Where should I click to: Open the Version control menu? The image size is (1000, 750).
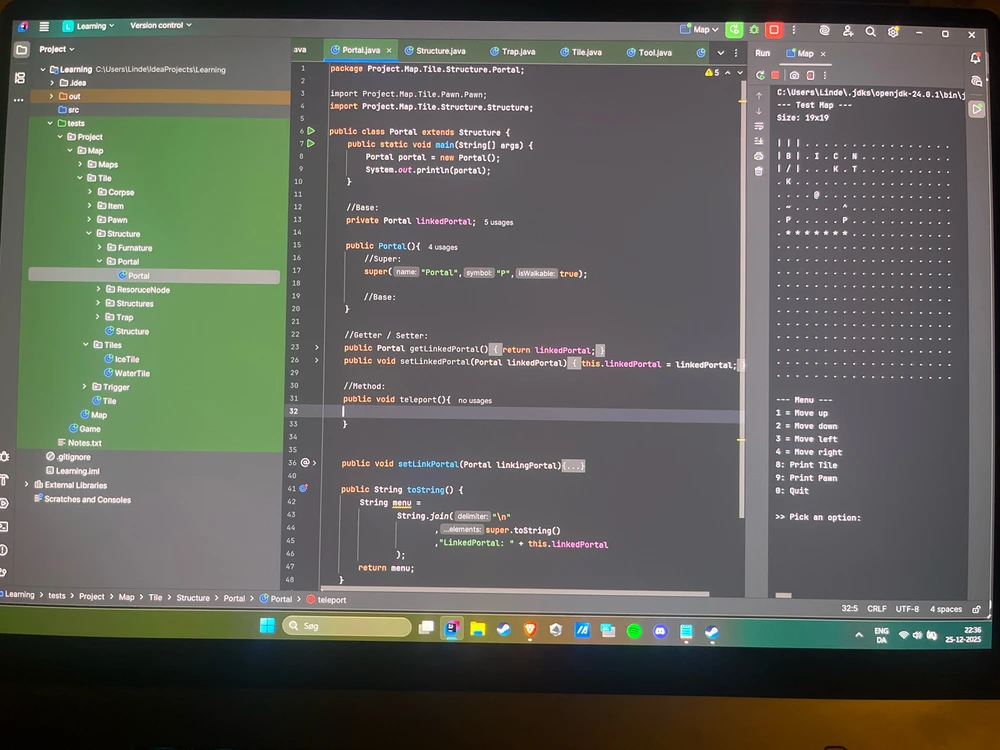coord(160,25)
